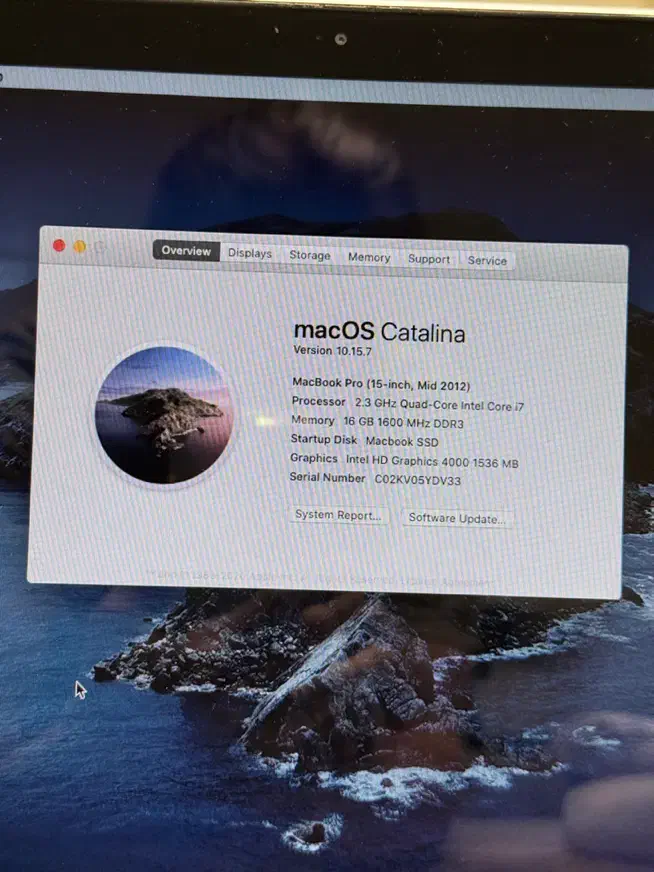654x872 pixels.
Task: Click the macOS Catalina title text
Action: click(x=379, y=332)
